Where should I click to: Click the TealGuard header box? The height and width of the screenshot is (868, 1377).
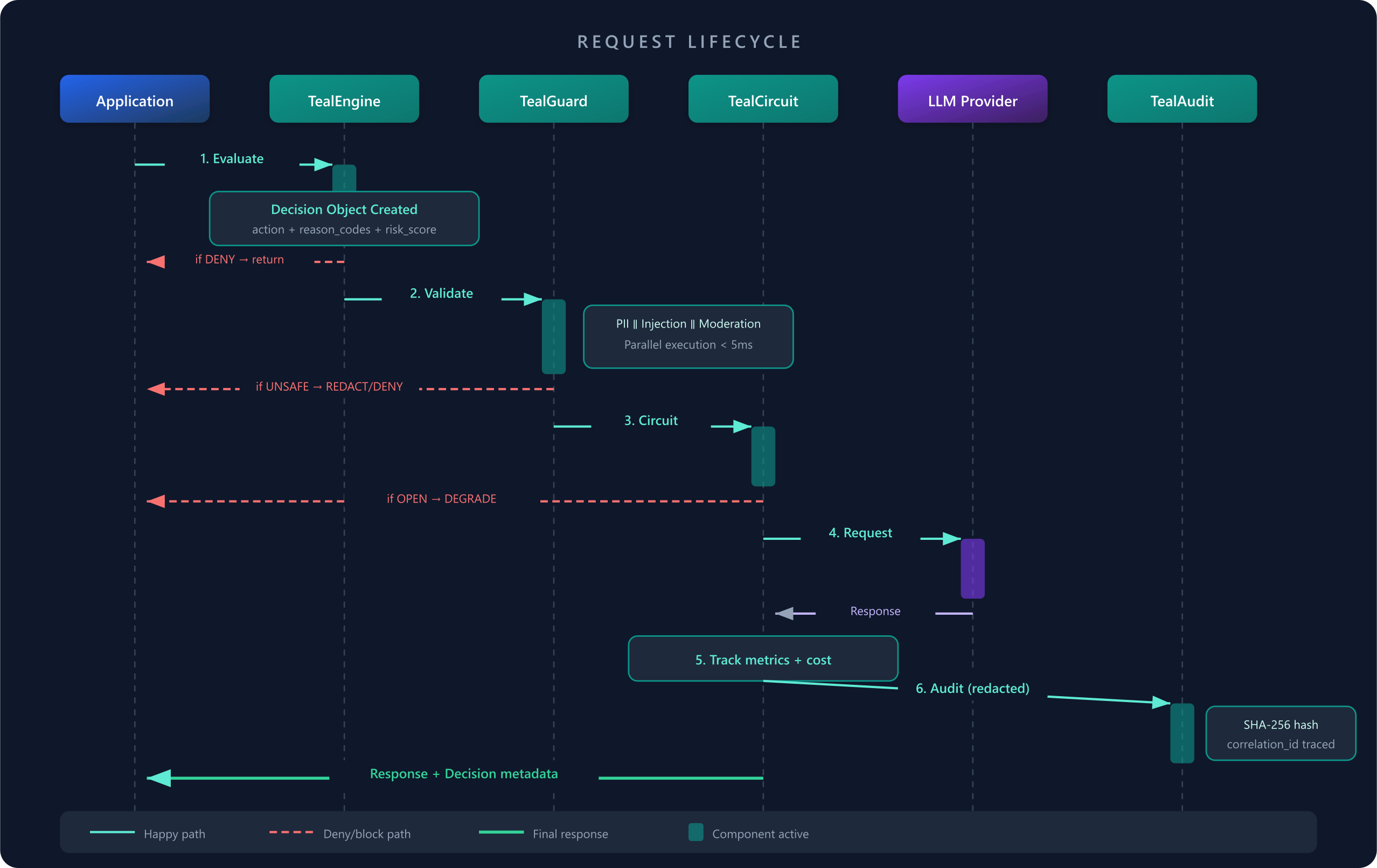[x=553, y=99]
